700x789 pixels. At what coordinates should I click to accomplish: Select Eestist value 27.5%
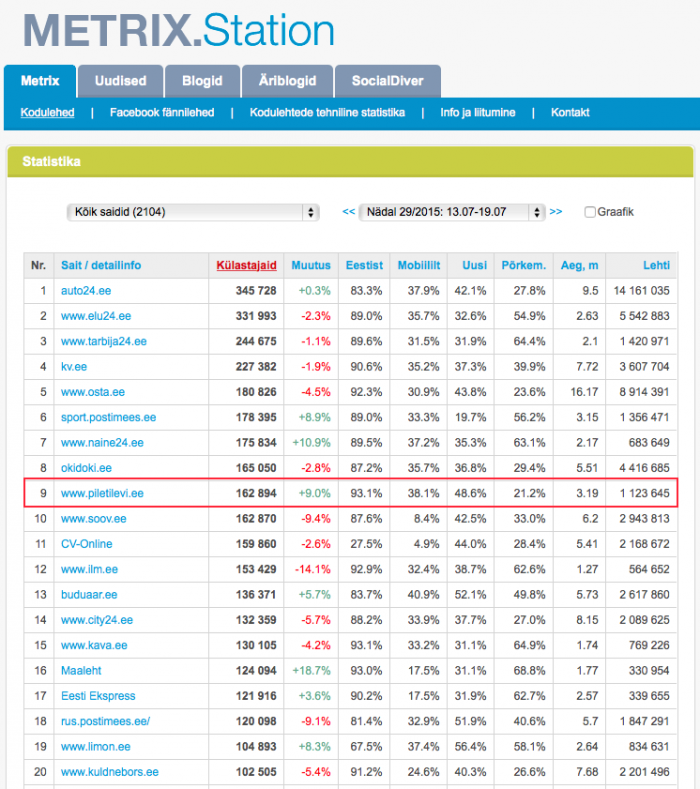(x=366, y=544)
